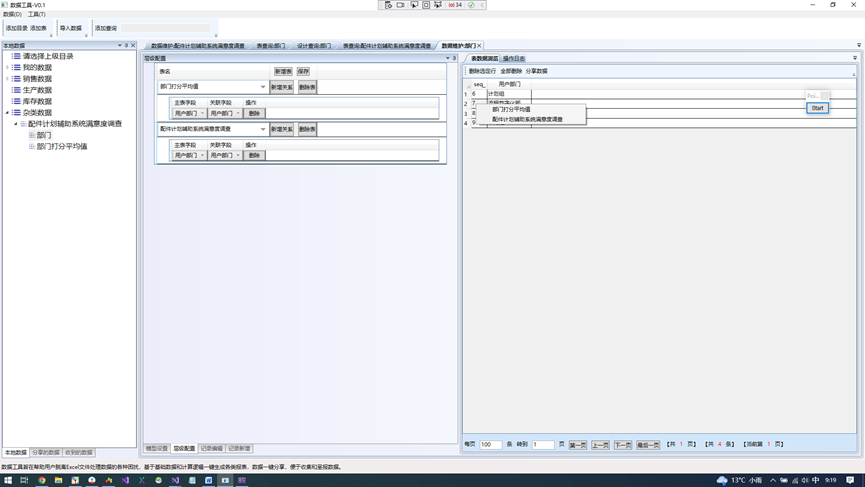Image resolution: width=865 pixels, height=487 pixels.
Task: Open the 配件计划辅助系统满意度调查 table name combo box
Action: 212,129
